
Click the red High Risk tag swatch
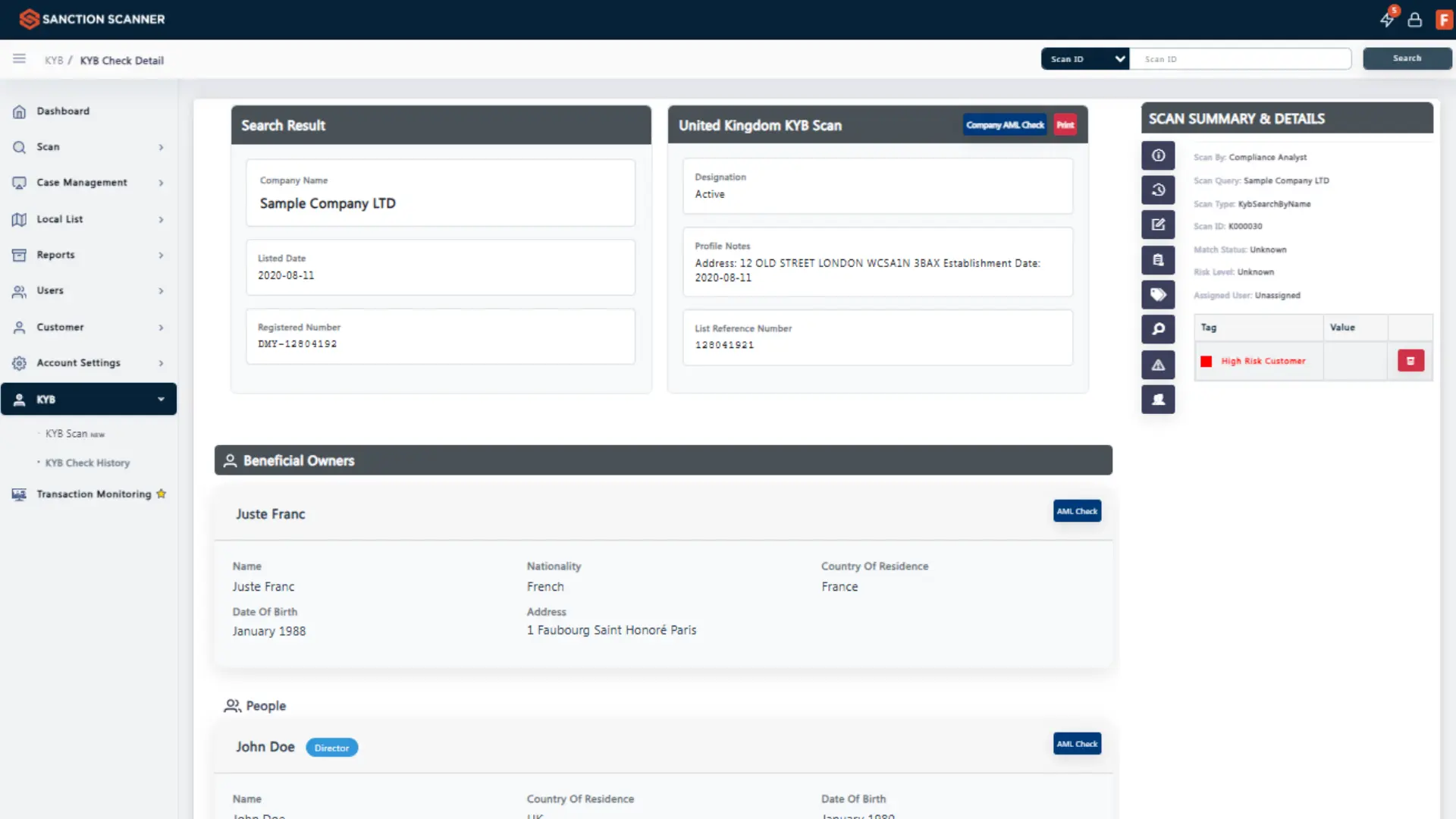pyautogui.click(x=1206, y=362)
